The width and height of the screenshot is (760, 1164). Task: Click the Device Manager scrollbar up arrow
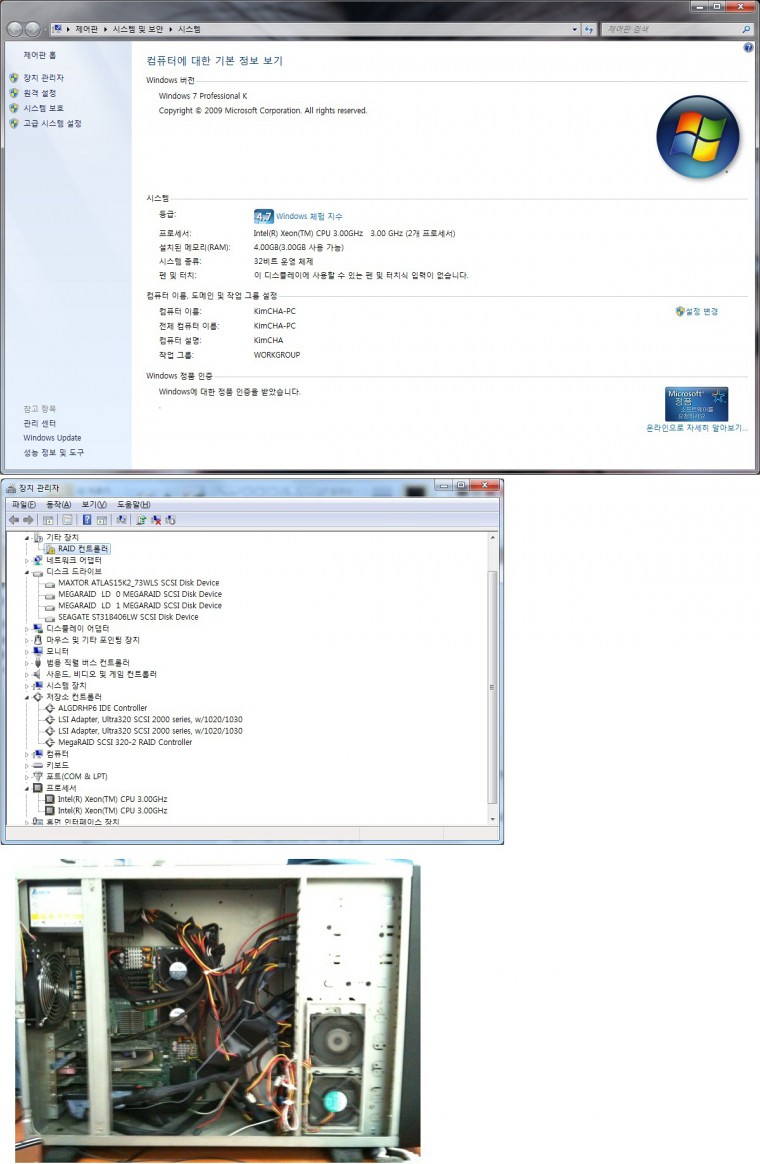[492, 537]
